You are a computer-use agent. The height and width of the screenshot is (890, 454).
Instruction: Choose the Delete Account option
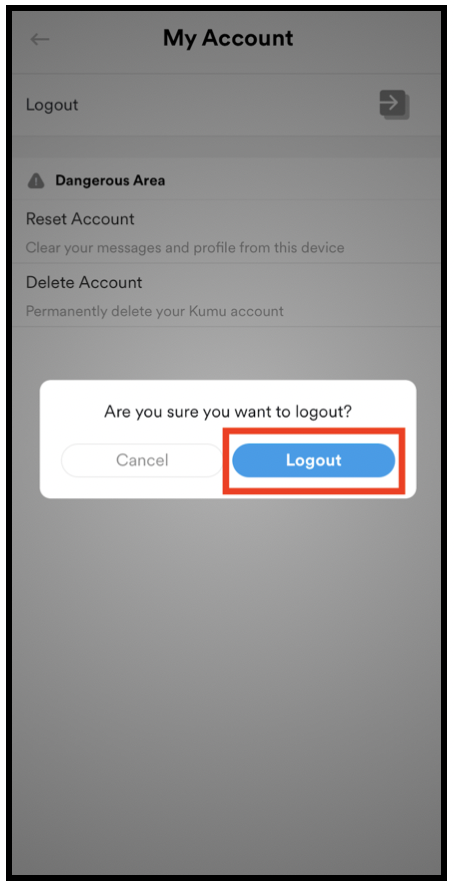84,282
